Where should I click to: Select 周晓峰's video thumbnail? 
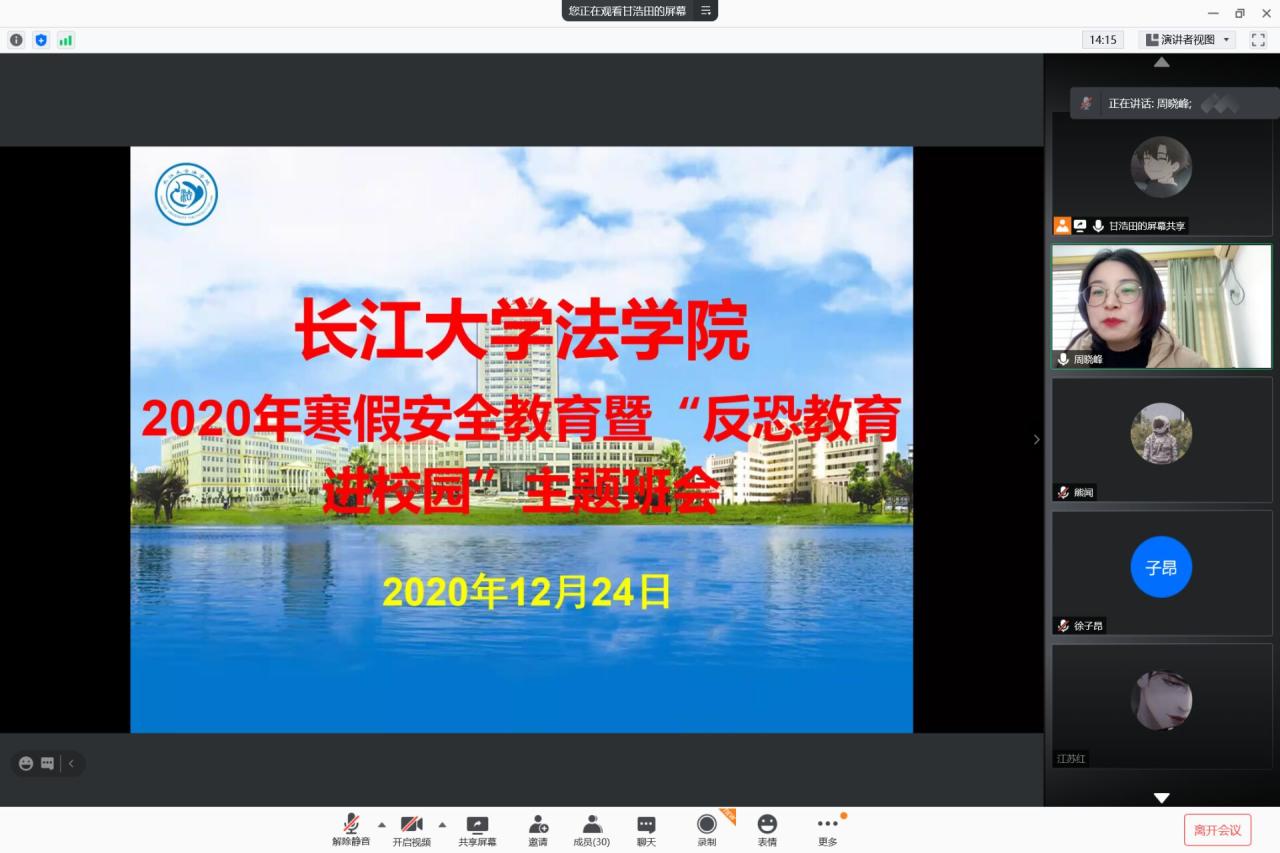[x=1160, y=306]
